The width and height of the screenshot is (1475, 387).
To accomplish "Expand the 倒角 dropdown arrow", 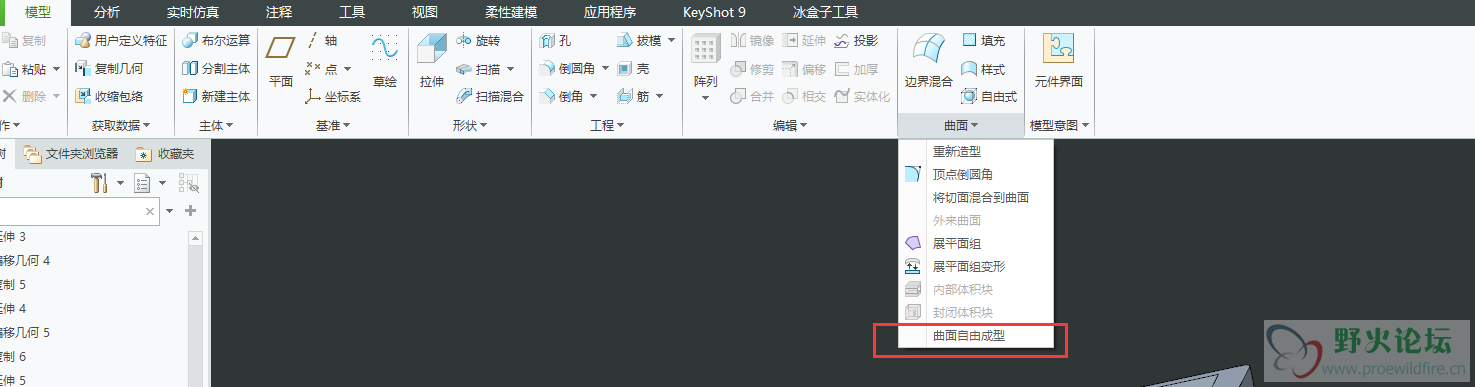I will tap(593, 97).
